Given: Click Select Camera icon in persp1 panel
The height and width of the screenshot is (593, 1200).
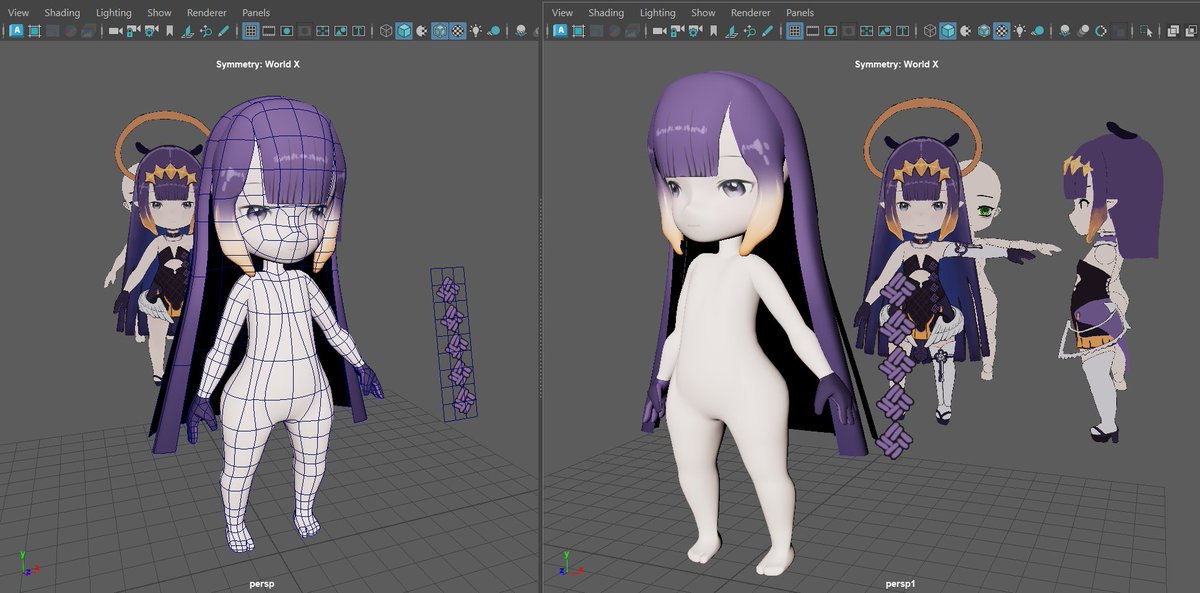Looking at the screenshot, I should pyautogui.click(x=659, y=31).
